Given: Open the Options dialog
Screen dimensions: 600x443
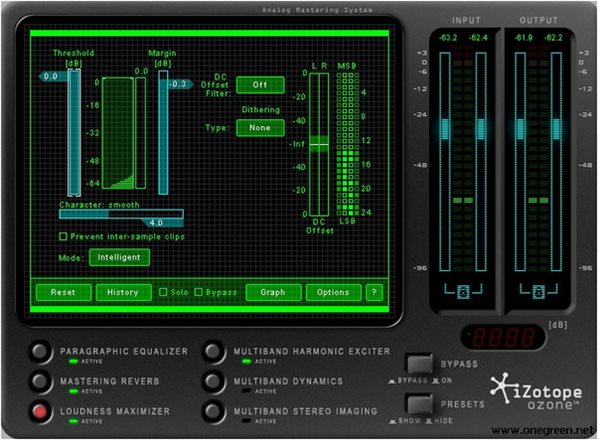Looking at the screenshot, I should coord(333,293).
